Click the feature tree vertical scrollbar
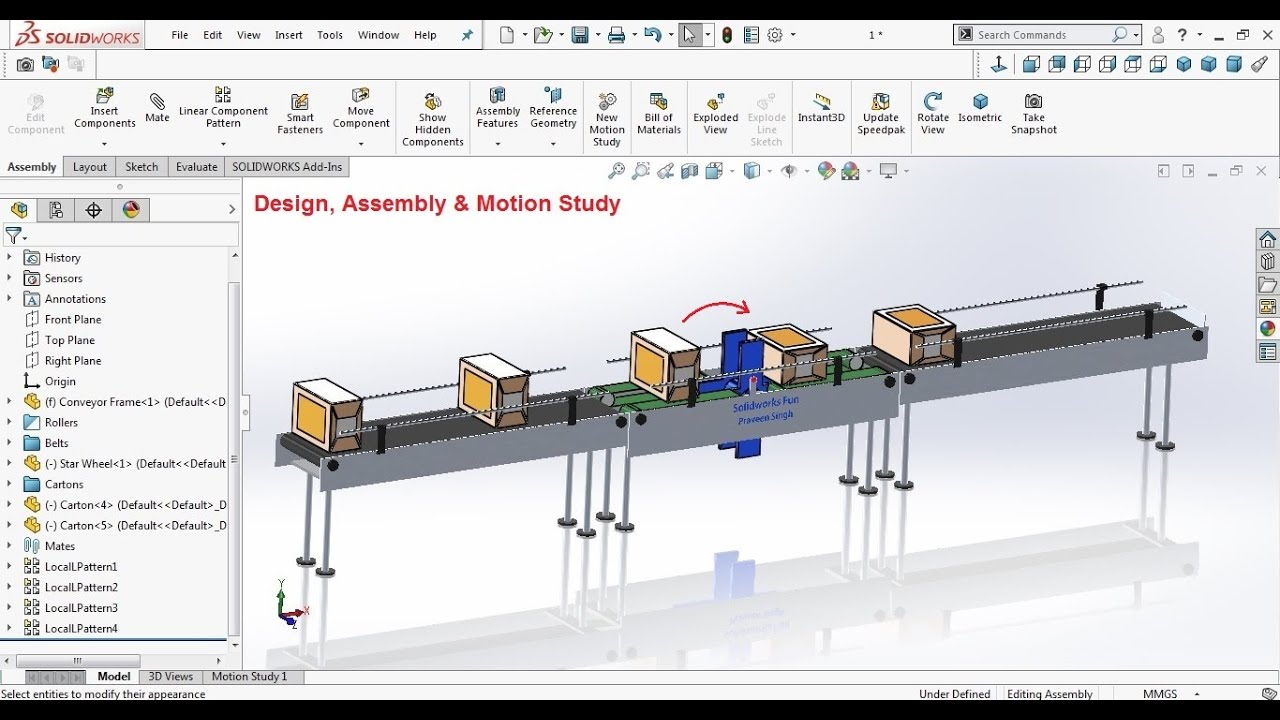1280x720 pixels. pyautogui.click(x=234, y=459)
